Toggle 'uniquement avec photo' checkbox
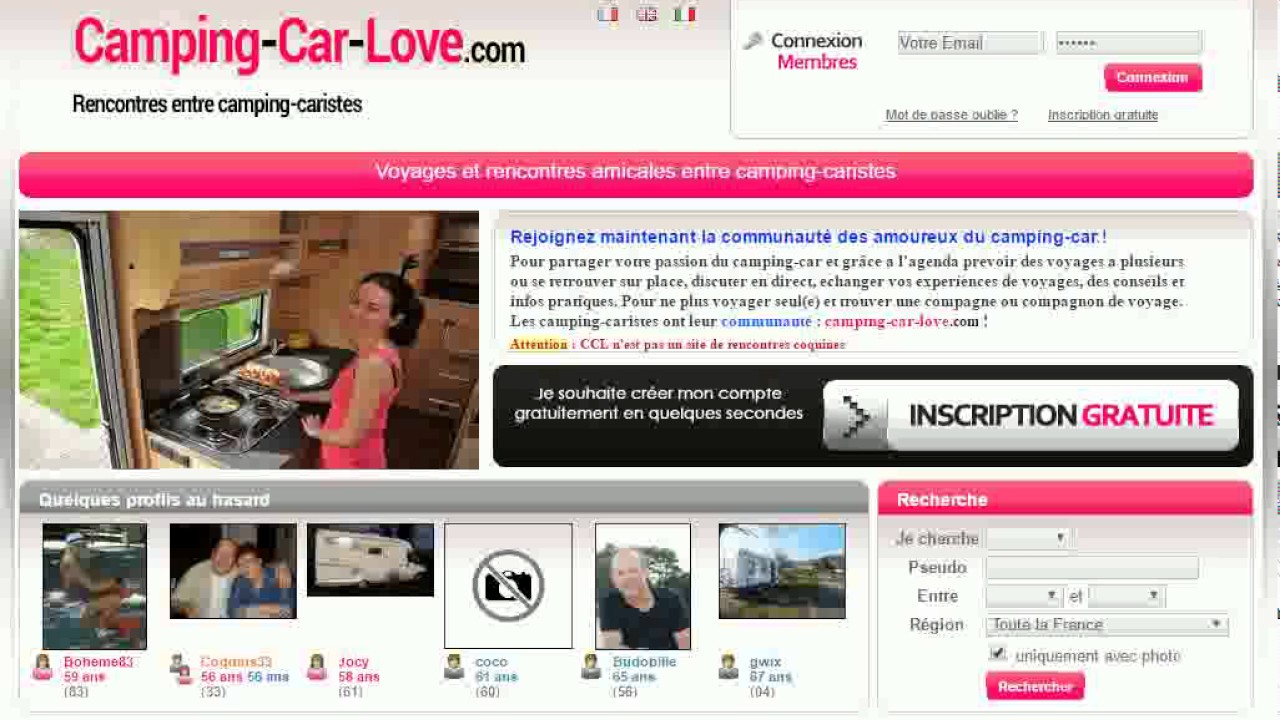 (x=997, y=654)
